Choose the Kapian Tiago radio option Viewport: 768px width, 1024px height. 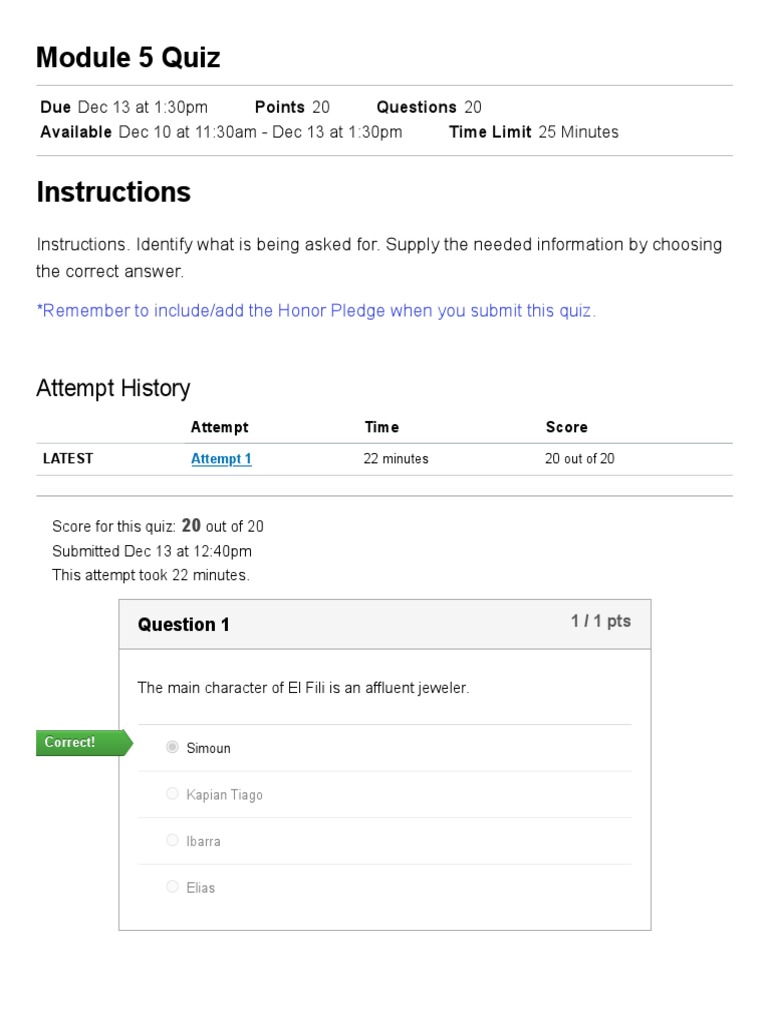pos(173,794)
